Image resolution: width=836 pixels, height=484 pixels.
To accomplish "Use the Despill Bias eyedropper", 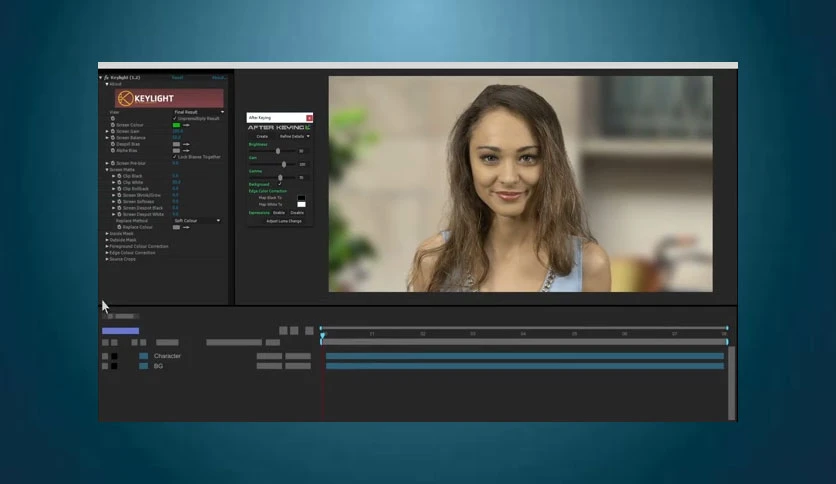I will 186,144.
